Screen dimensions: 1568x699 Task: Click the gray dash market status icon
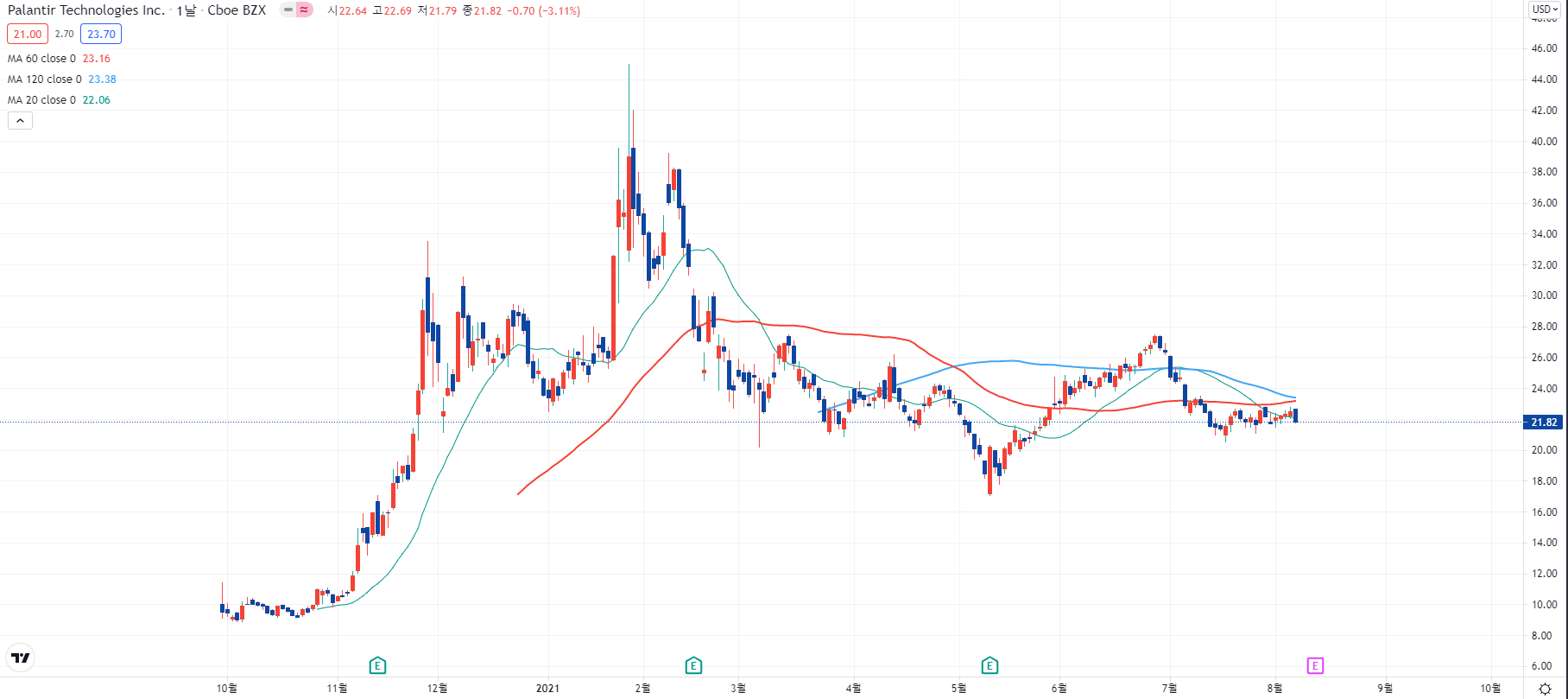[x=288, y=10]
